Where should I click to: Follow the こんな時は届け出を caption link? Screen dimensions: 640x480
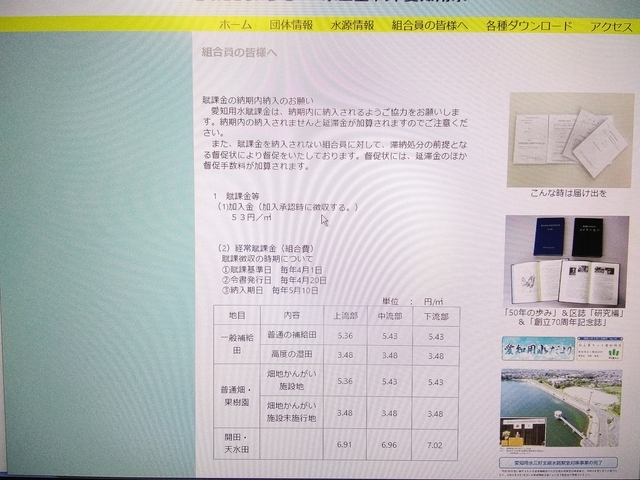pyautogui.click(x=569, y=193)
